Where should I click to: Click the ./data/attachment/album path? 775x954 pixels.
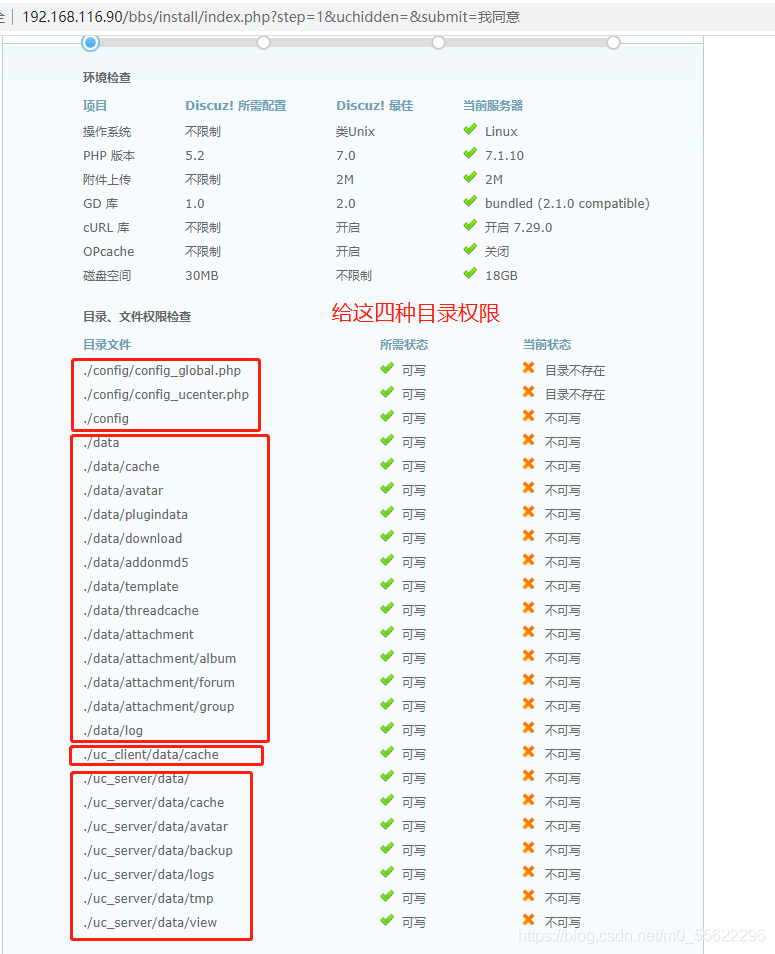pyautogui.click(x=160, y=658)
